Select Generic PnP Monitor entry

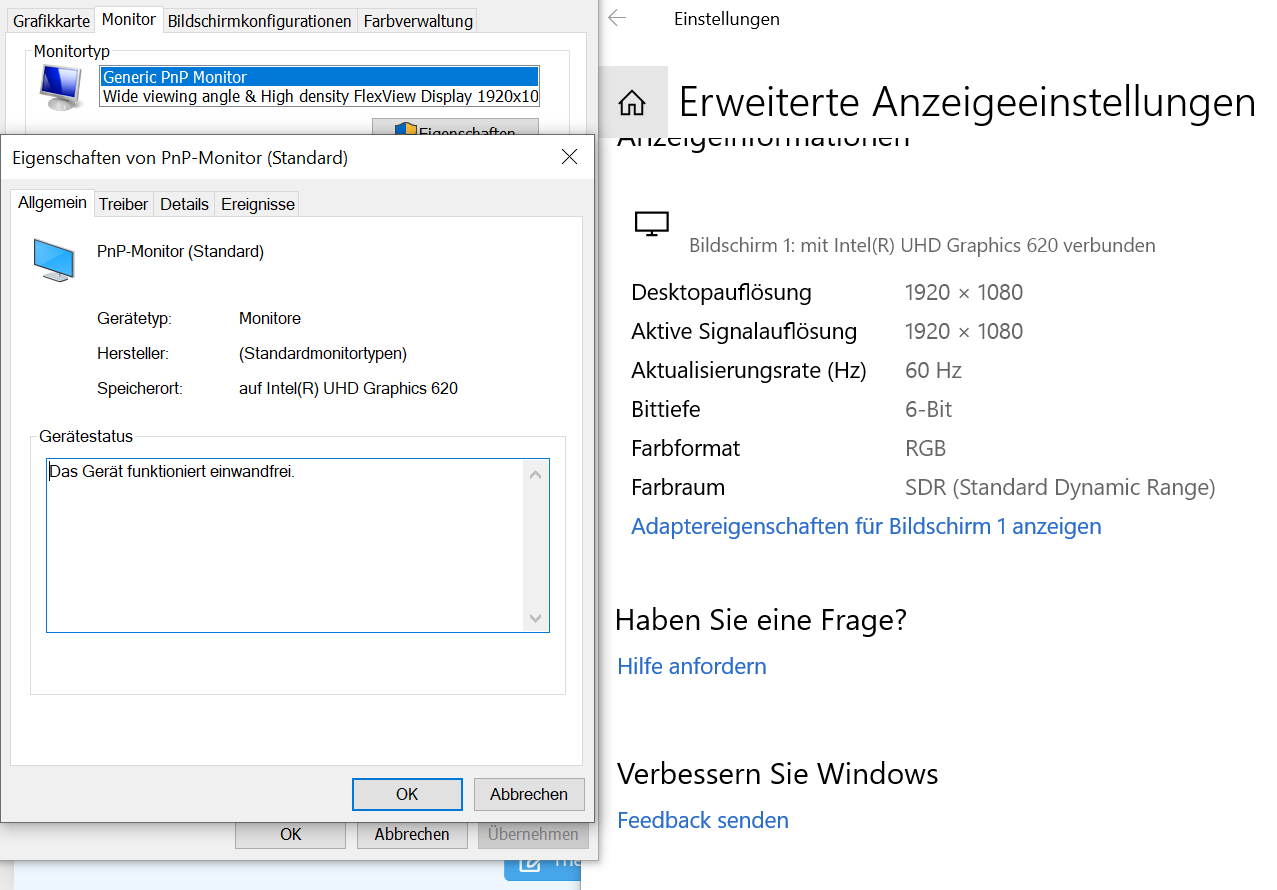click(320, 77)
